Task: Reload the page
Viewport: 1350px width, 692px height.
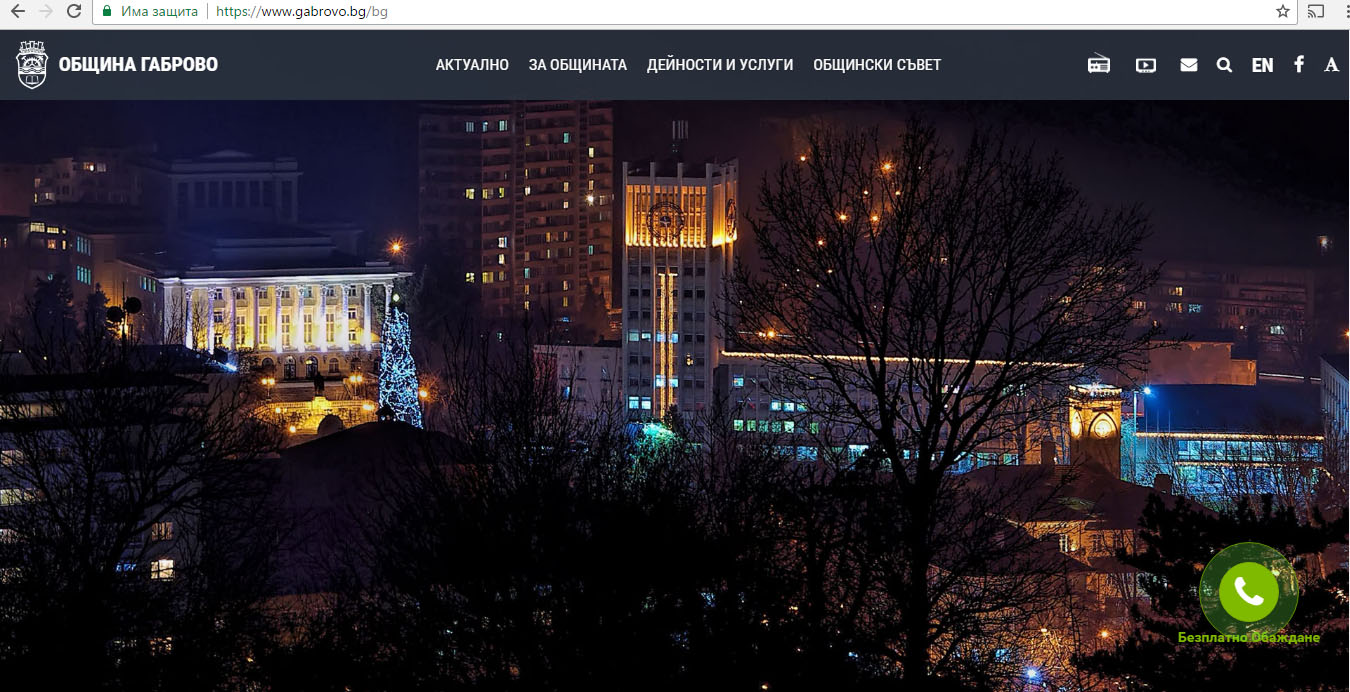Action: 74,11
